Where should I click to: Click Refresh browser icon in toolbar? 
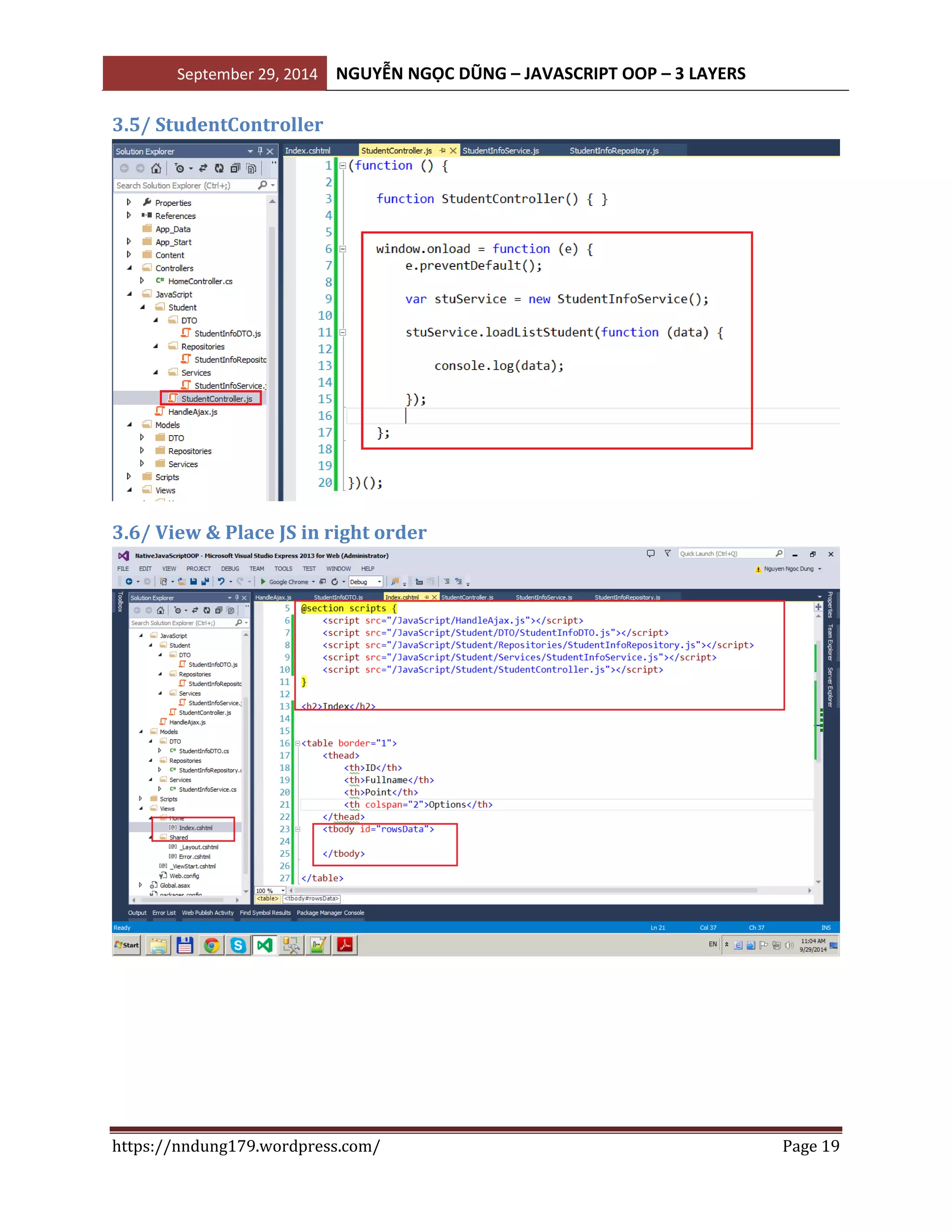point(334,582)
